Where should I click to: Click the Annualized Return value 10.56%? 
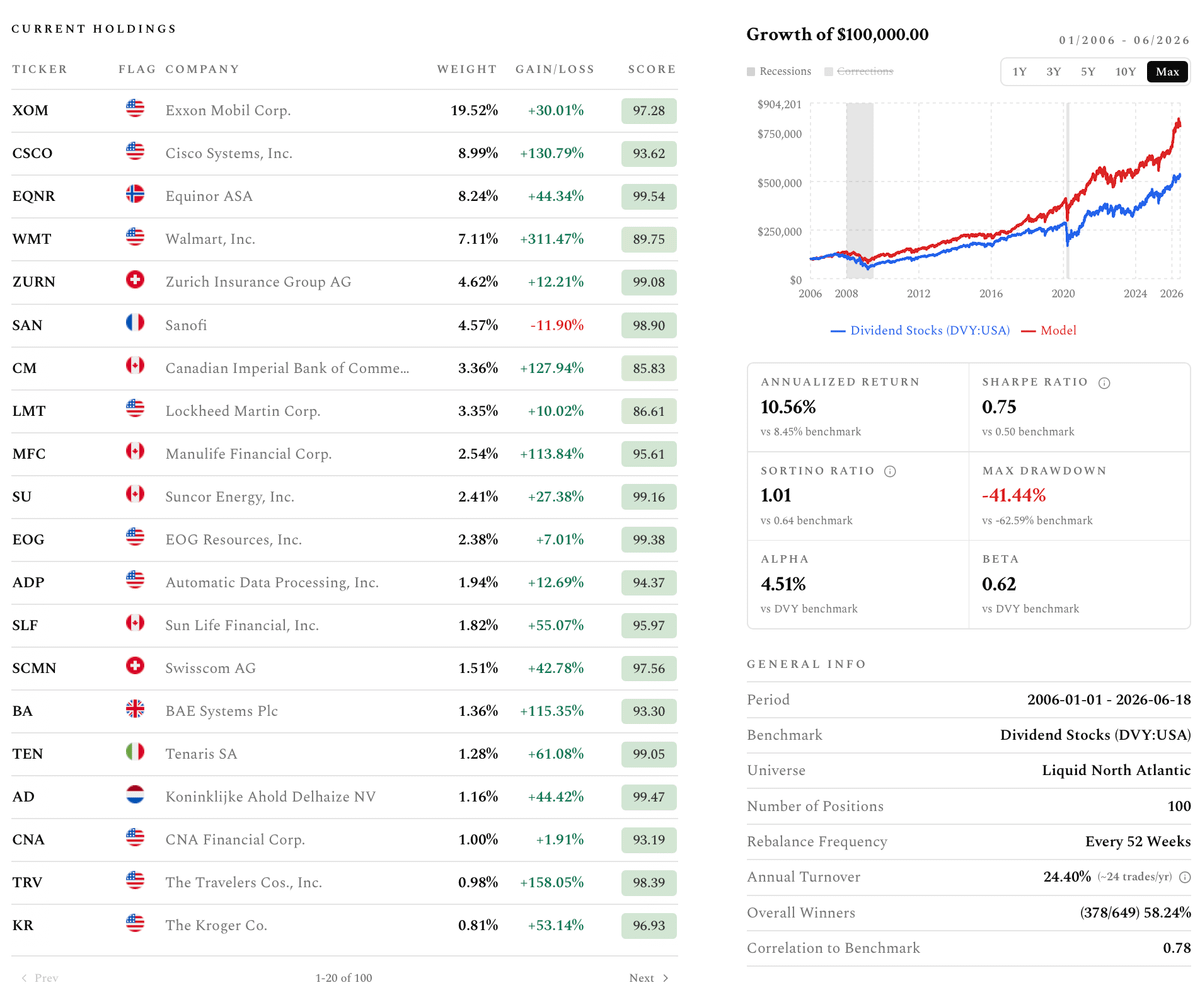[789, 407]
